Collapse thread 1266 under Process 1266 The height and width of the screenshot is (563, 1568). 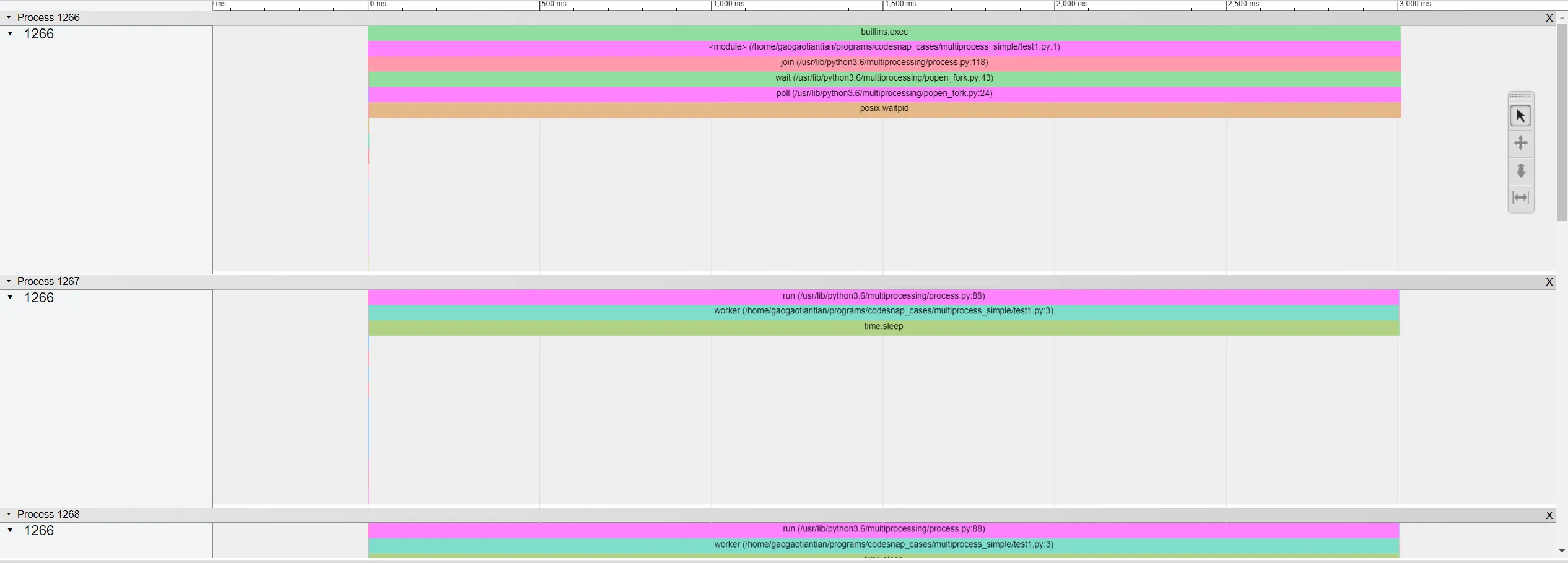pos(11,33)
